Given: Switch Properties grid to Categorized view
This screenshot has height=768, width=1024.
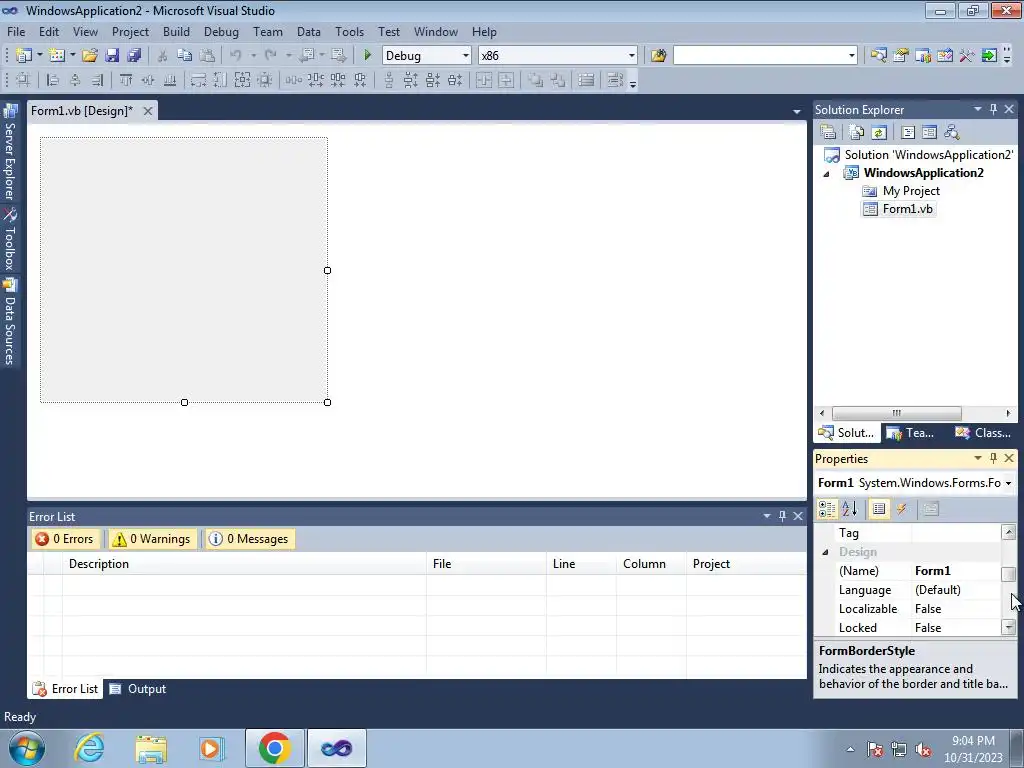Looking at the screenshot, I should coord(827,509).
